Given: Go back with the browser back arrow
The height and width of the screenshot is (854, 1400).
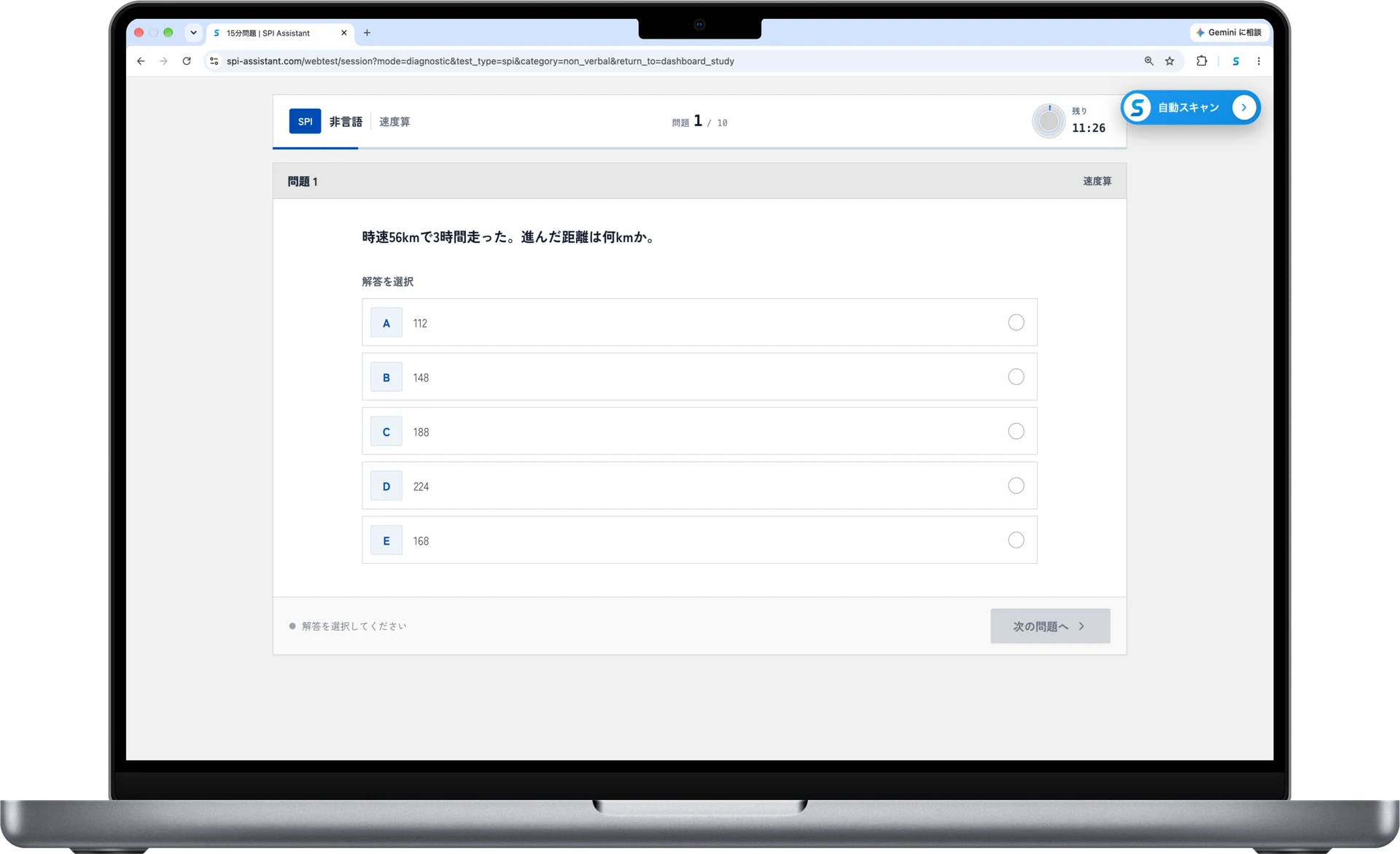Looking at the screenshot, I should click(x=141, y=61).
